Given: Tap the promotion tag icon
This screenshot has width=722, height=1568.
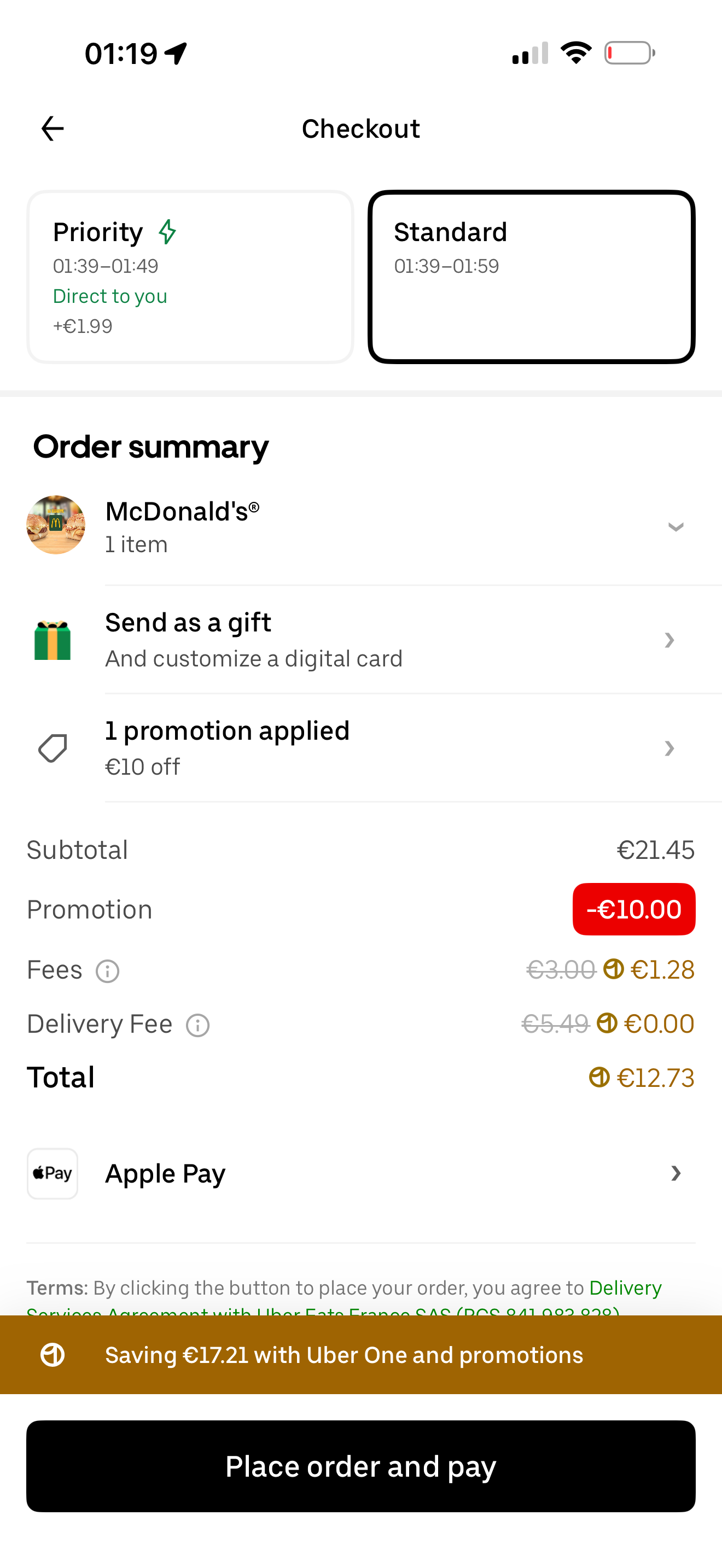Looking at the screenshot, I should tap(53, 748).
